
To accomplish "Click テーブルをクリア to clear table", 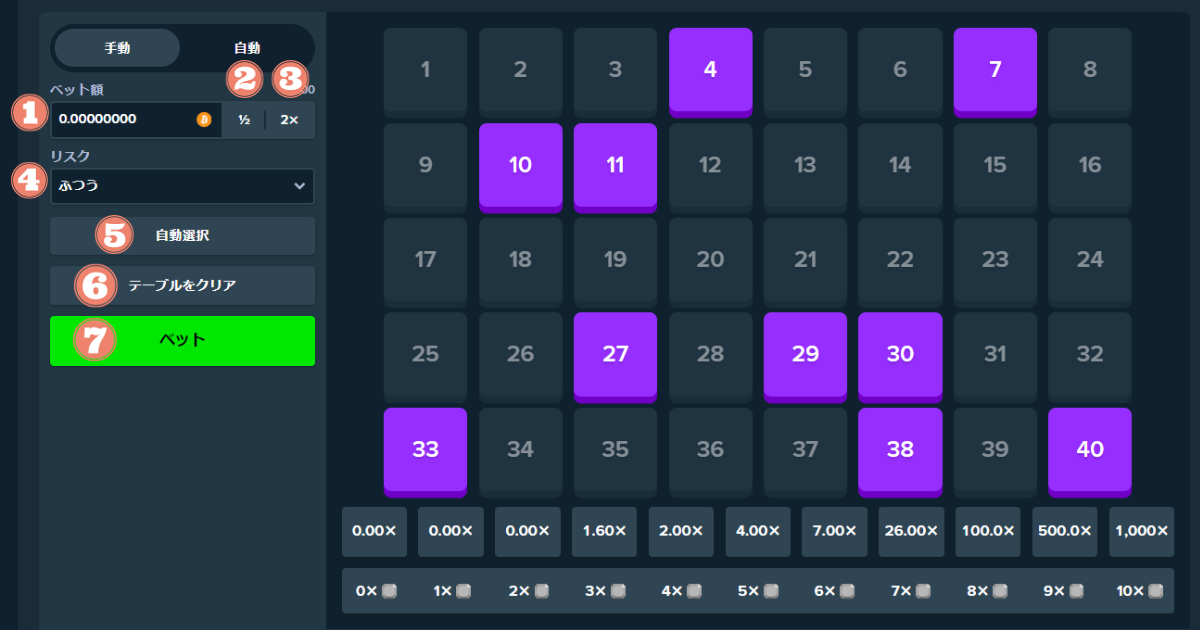I will pyautogui.click(x=182, y=285).
